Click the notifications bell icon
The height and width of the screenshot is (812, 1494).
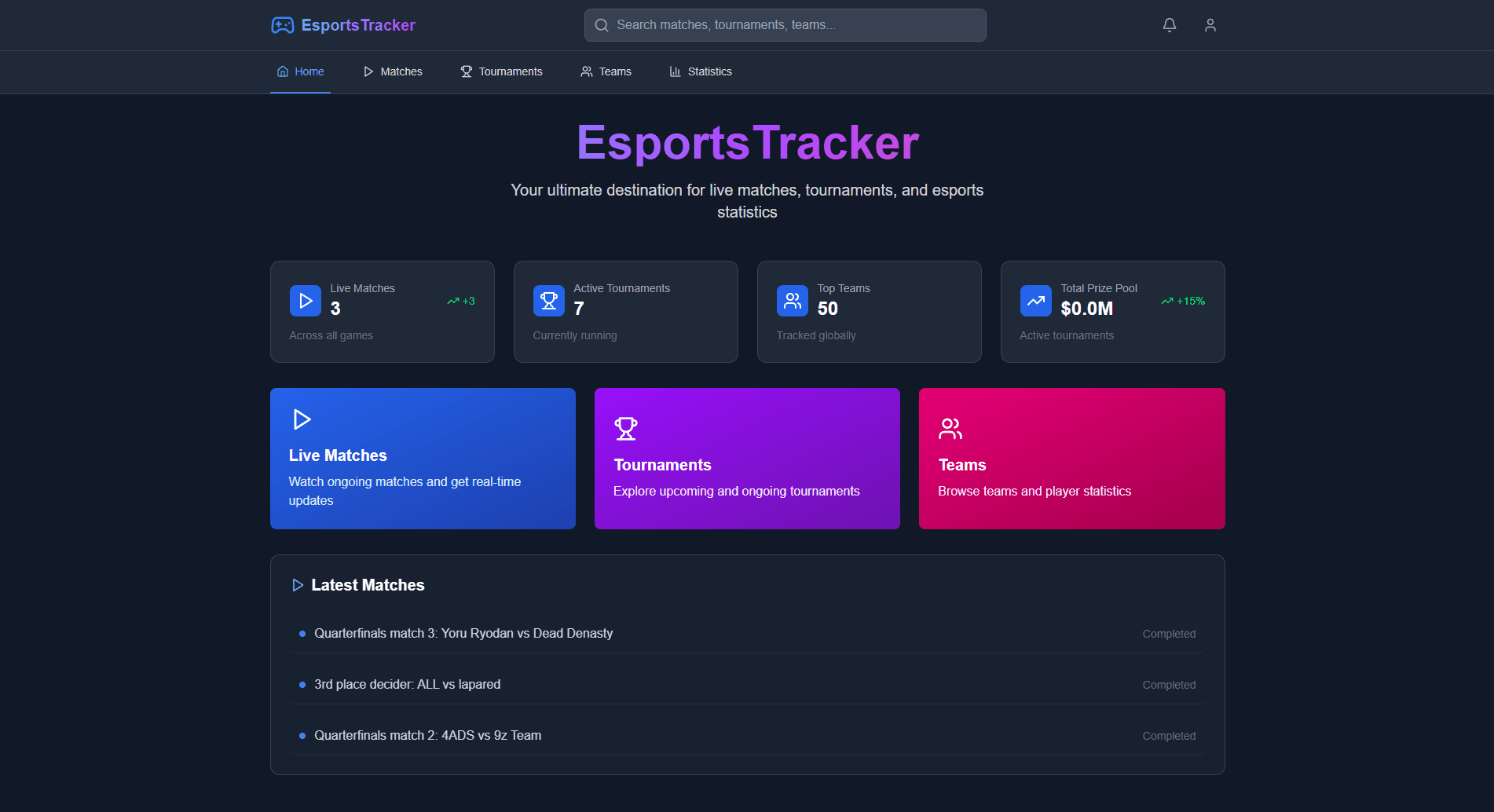pyautogui.click(x=1169, y=25)
